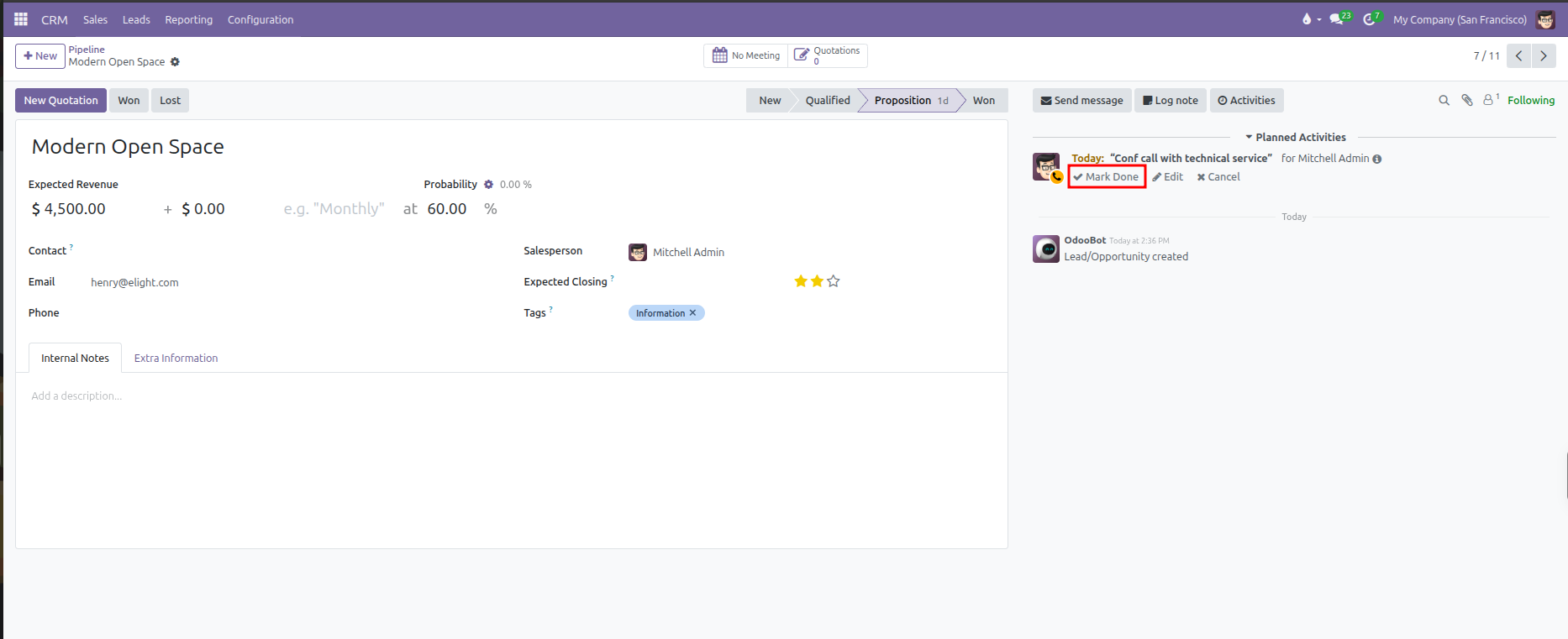
Task: Remove the Information tag with its X
Action: pyautogui.click(x=692, y=313)
